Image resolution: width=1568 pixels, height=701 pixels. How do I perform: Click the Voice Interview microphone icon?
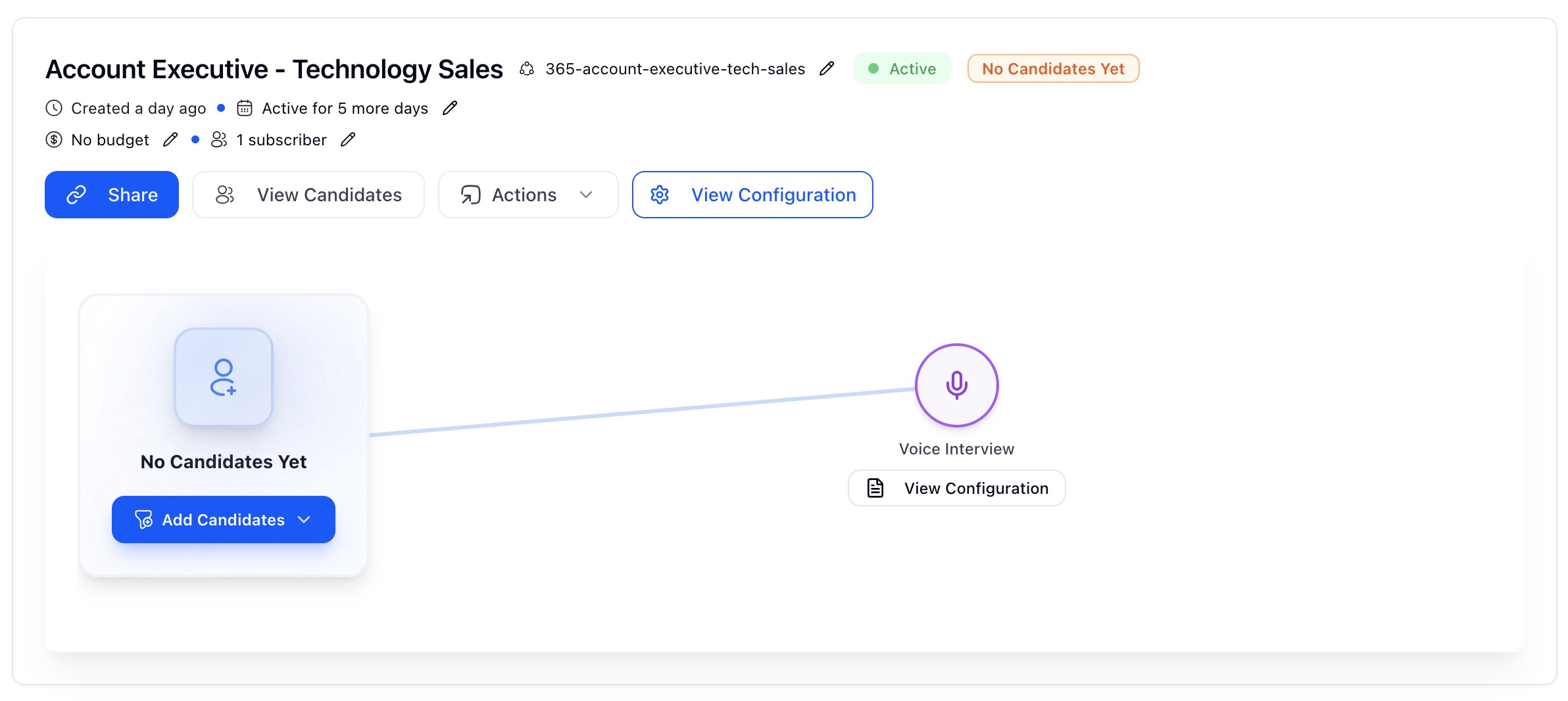[x=956, y=385]
